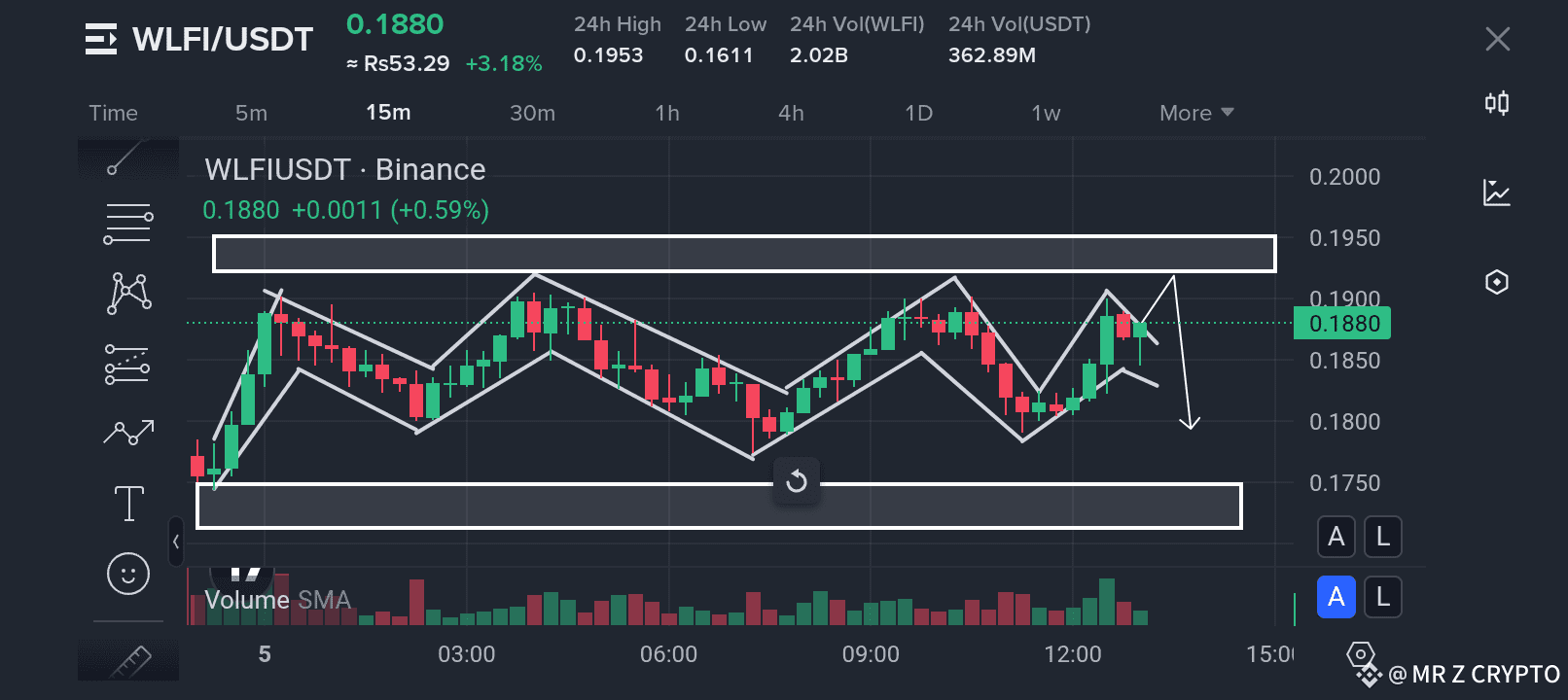Click the current price label 0.1880
The height and width of the screenshot is (700, 1568).
point(1342,324)
